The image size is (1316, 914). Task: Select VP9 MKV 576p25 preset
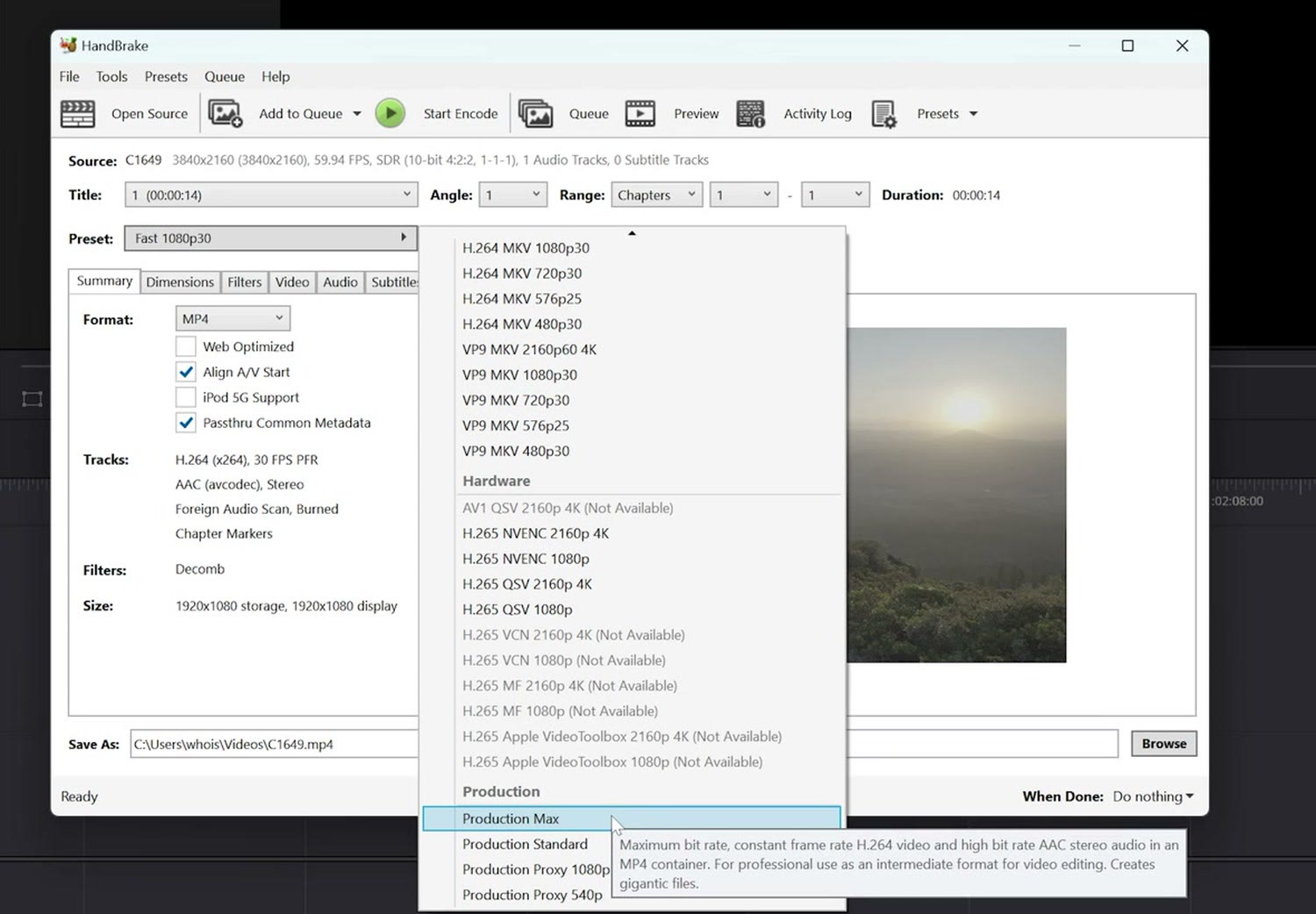pyautogui.click(x=632, y=425)
